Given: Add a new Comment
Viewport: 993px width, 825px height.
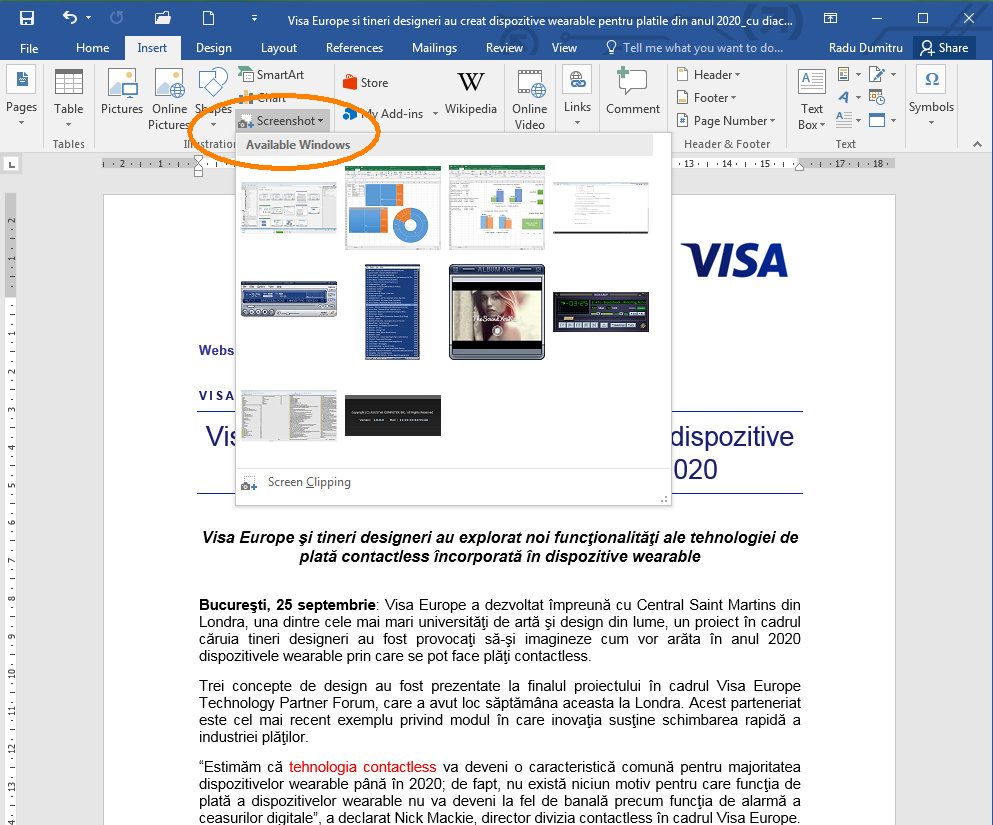Looking at the screenshot, I should pyautogui.click(x=633, y=92).
